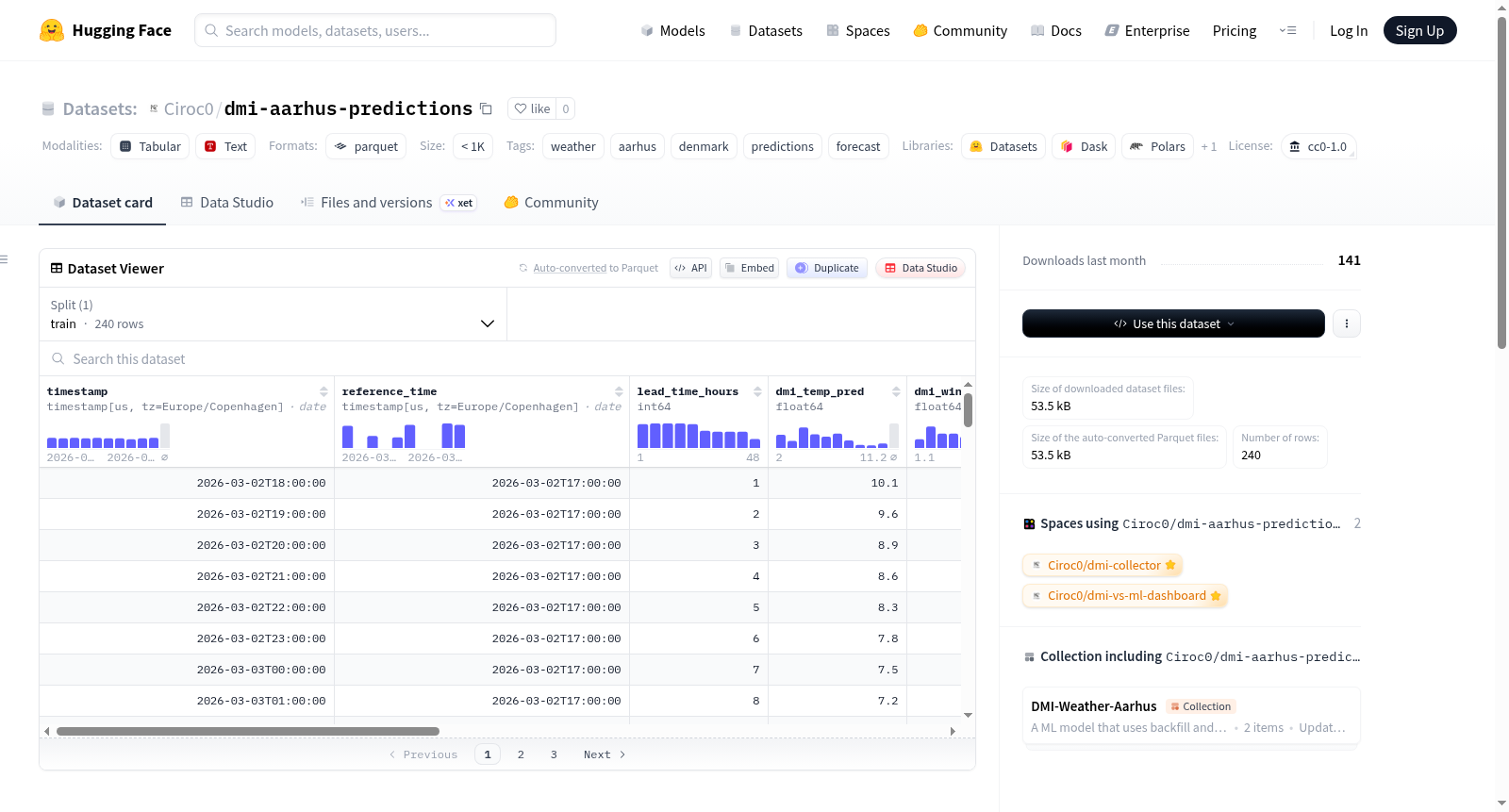
Task: Open the more options kebab menu
Action: pos(1346,323)
